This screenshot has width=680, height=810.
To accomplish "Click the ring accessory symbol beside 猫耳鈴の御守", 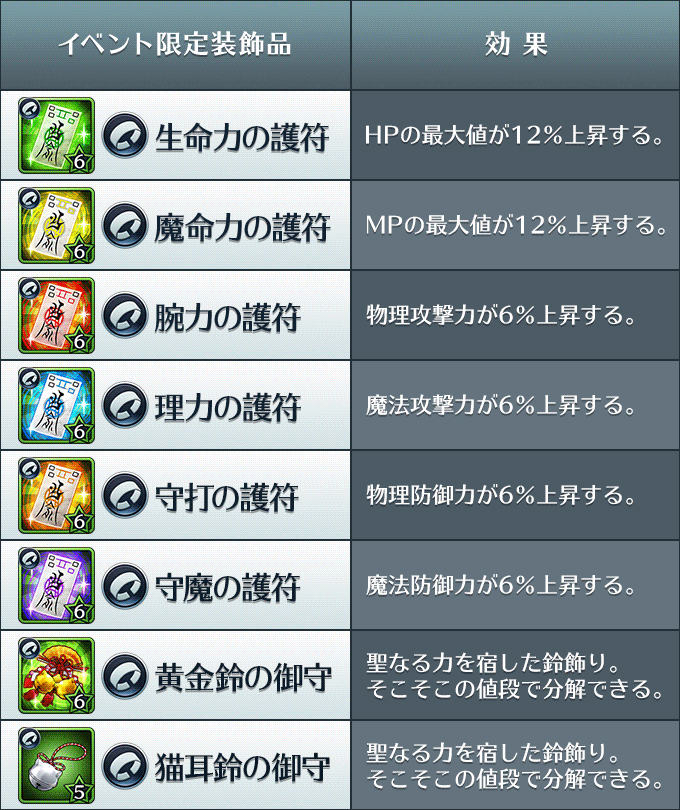I will coord(125,766).
